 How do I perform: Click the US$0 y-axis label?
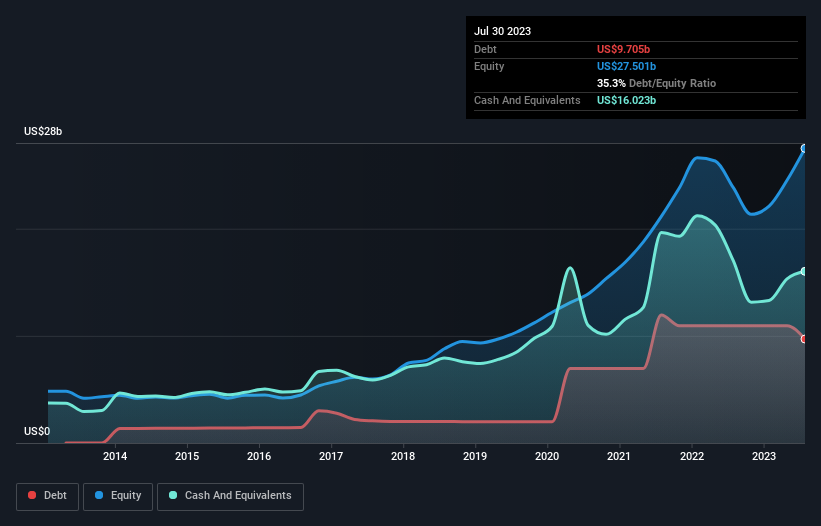[x=37, y=431]
